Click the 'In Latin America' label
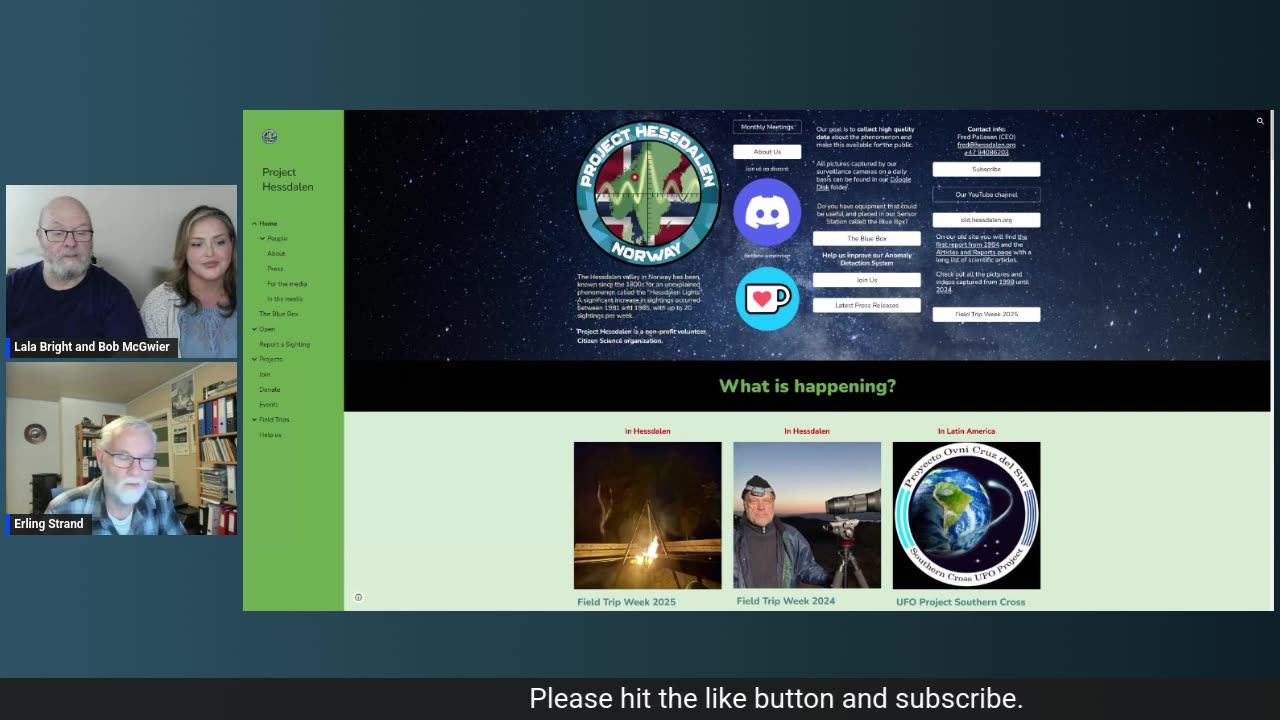The height and width of the screenshot is (720, 1280). [x=966, y=431]
